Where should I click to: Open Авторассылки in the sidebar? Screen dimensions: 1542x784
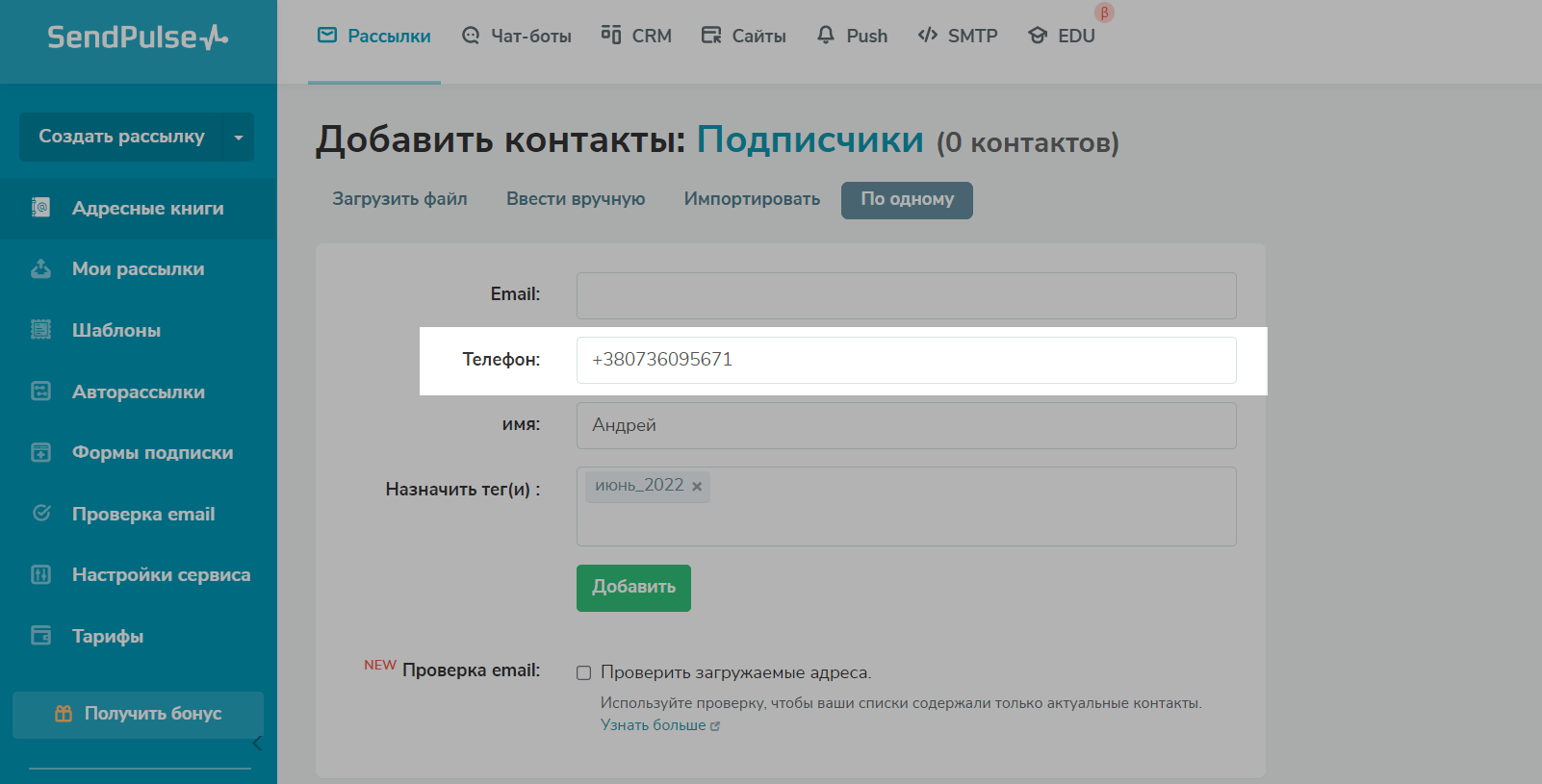[138, 392]
